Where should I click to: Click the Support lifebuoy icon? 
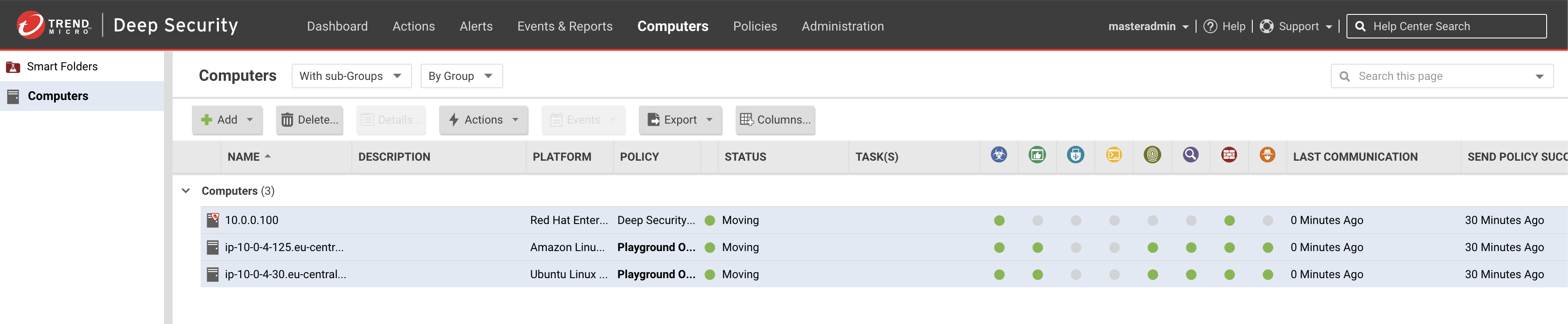pyautogui.click(x=1266, y=26)
